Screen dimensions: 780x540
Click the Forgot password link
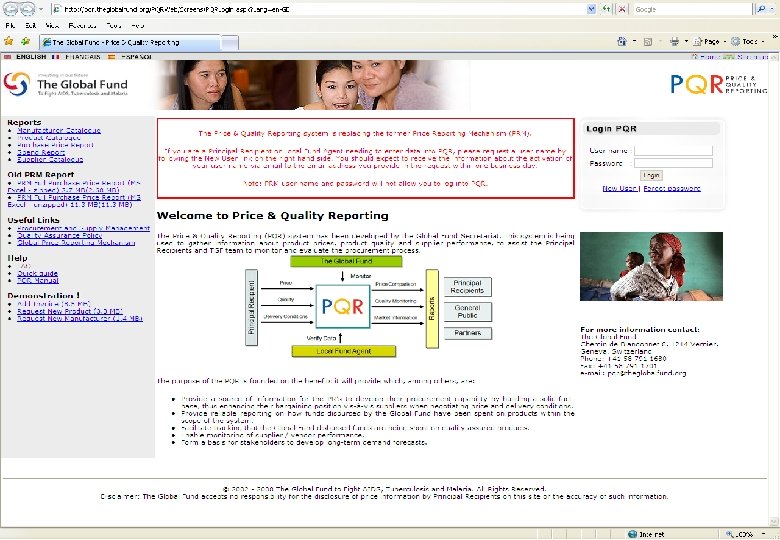(x=672, y=188)
